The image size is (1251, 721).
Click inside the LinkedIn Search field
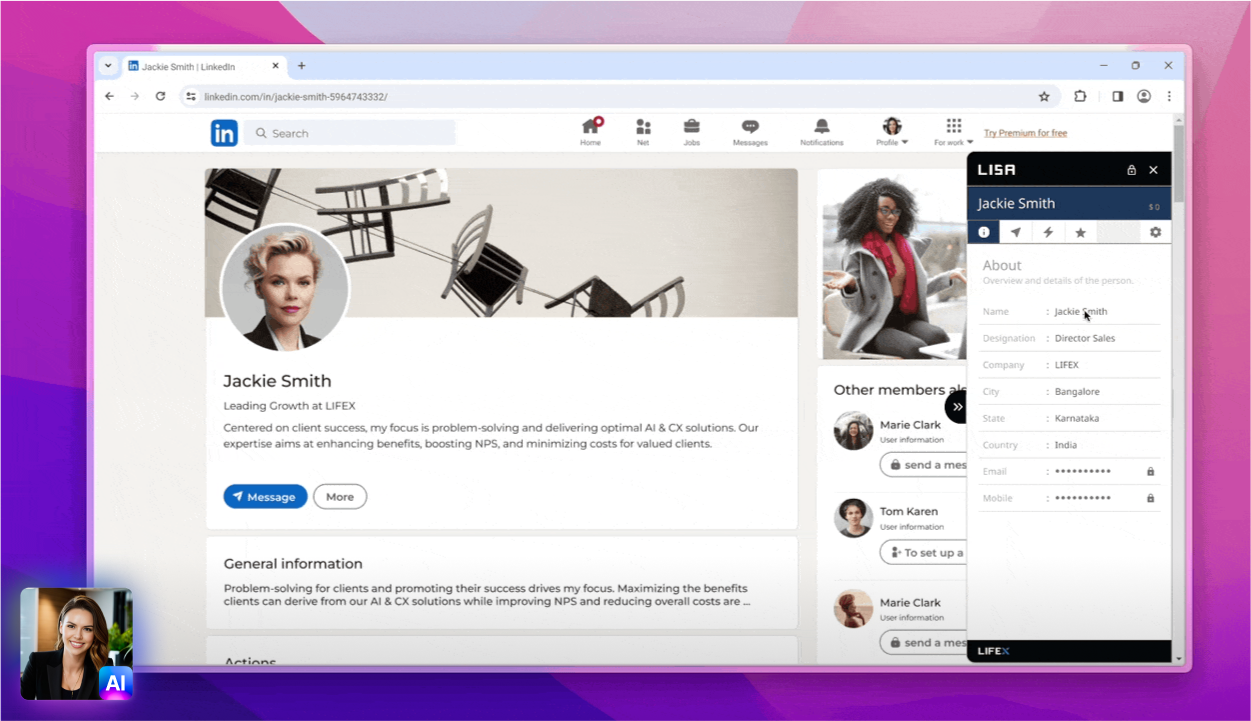click(349, 133)
